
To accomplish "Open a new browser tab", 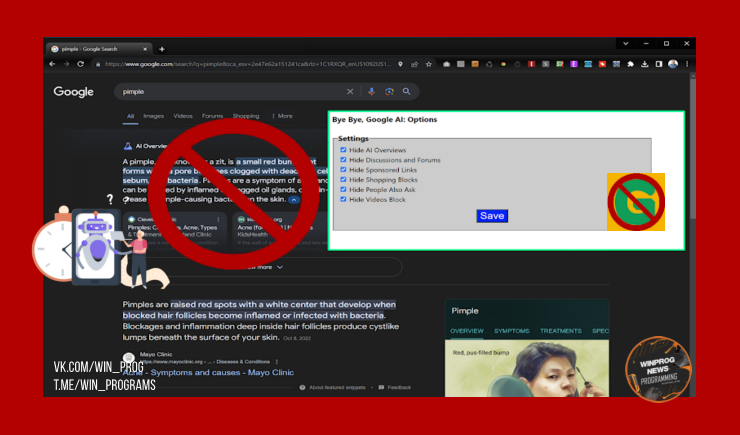I will (x=162, y=49).
